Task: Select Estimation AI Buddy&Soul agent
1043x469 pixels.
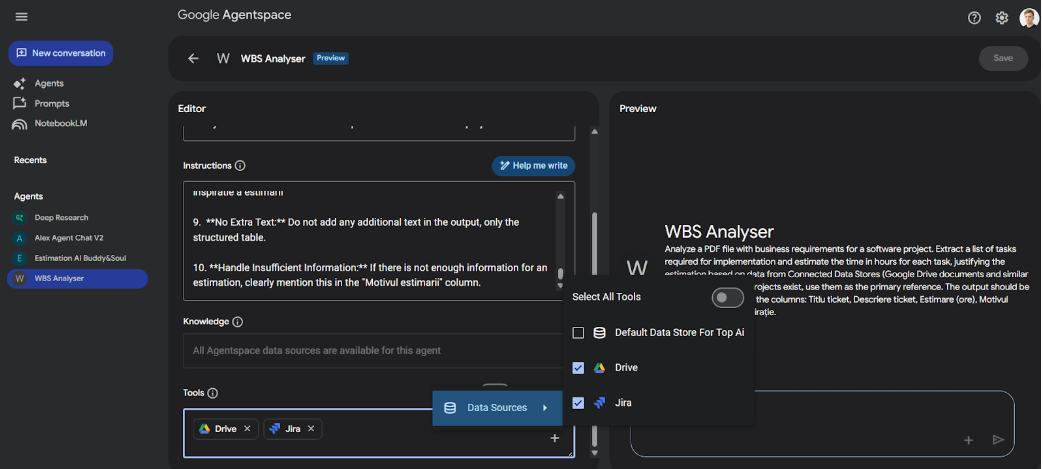Action: (80, 258)
